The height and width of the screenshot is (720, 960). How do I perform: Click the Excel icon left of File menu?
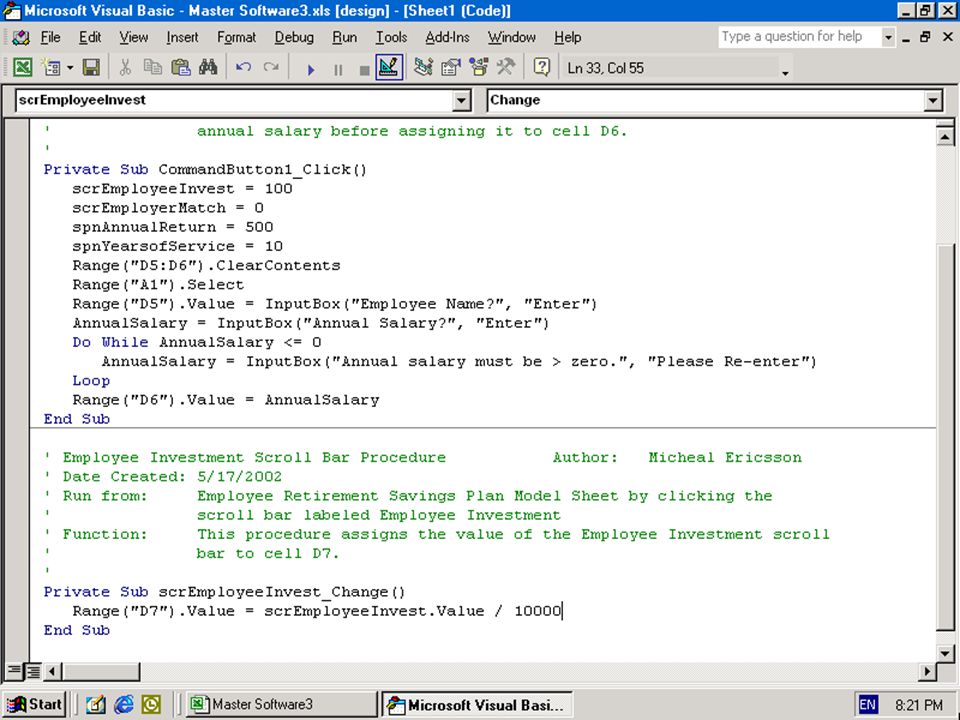[x=21, y=38]
